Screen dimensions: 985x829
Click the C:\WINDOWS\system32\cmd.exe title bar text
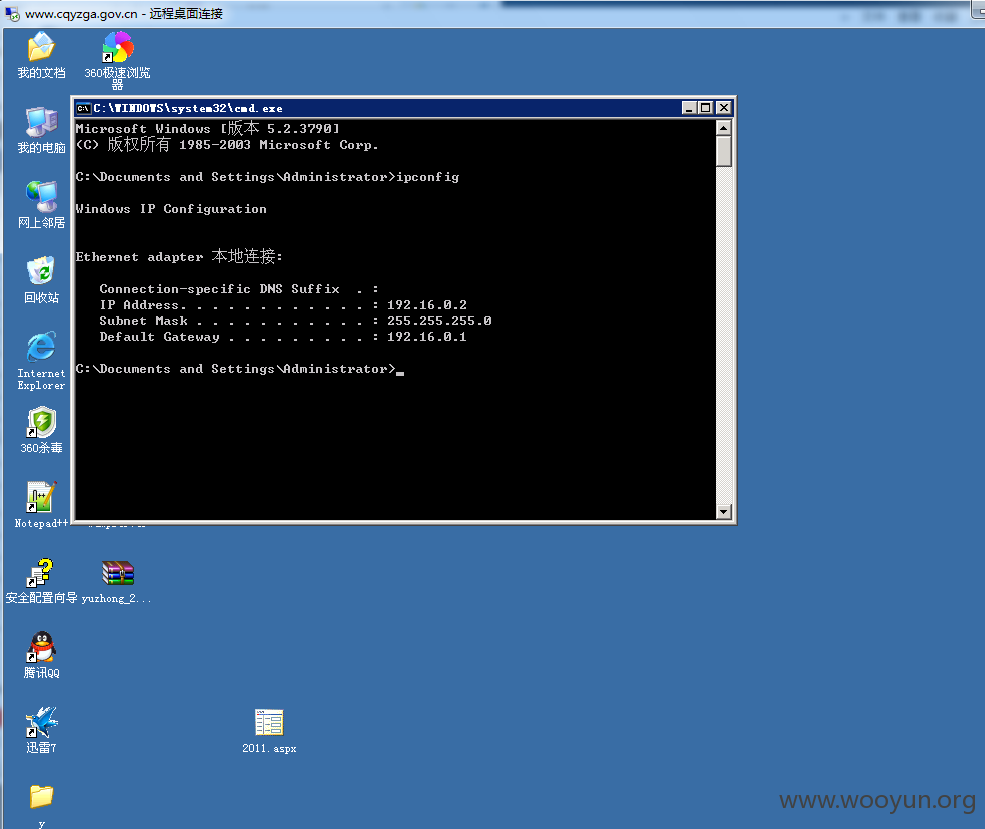[x=188, y=108]
